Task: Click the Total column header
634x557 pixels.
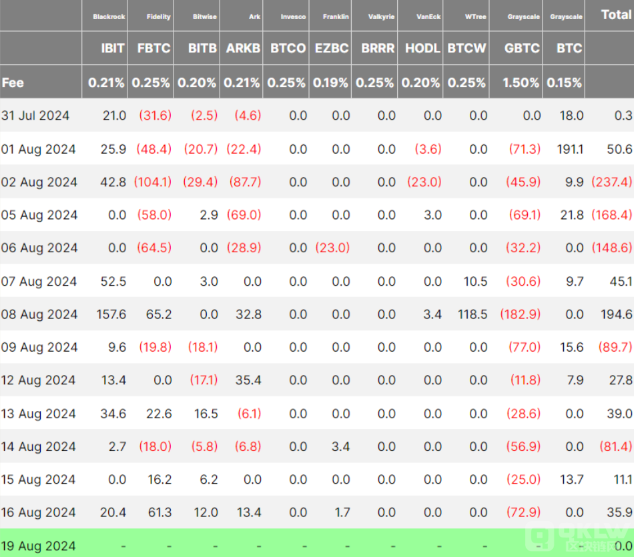Action: (x=615, y=15)
